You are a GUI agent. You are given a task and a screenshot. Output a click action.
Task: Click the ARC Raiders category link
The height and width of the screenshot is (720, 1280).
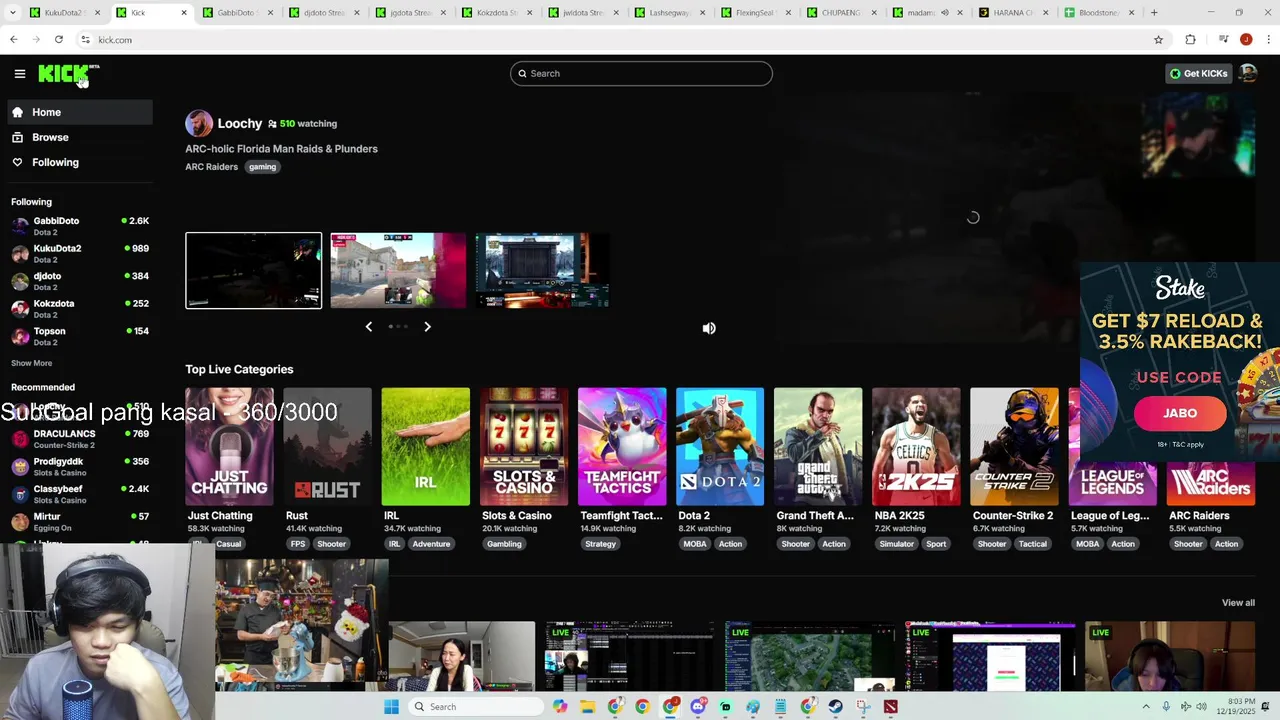coord(211,167)
